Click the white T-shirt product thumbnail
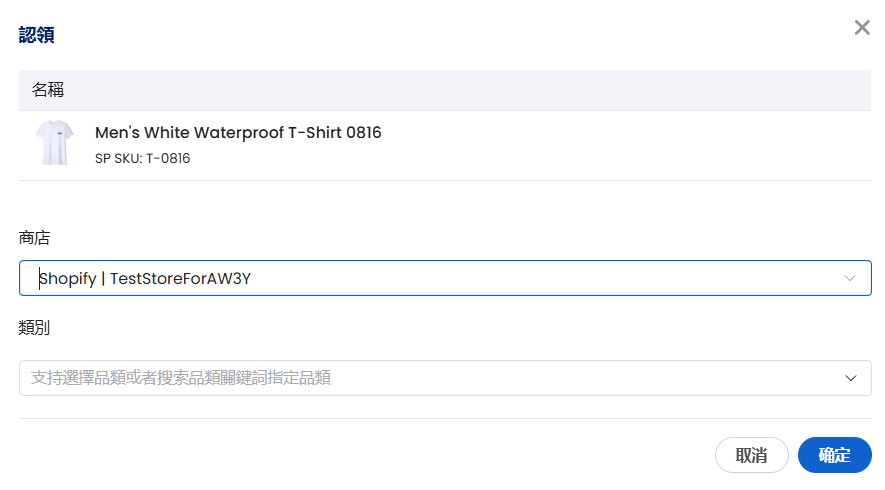 54,143
